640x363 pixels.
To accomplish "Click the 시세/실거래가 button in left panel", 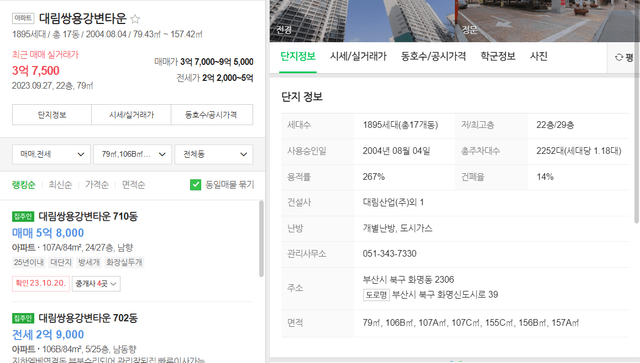I will coord(131,115).
